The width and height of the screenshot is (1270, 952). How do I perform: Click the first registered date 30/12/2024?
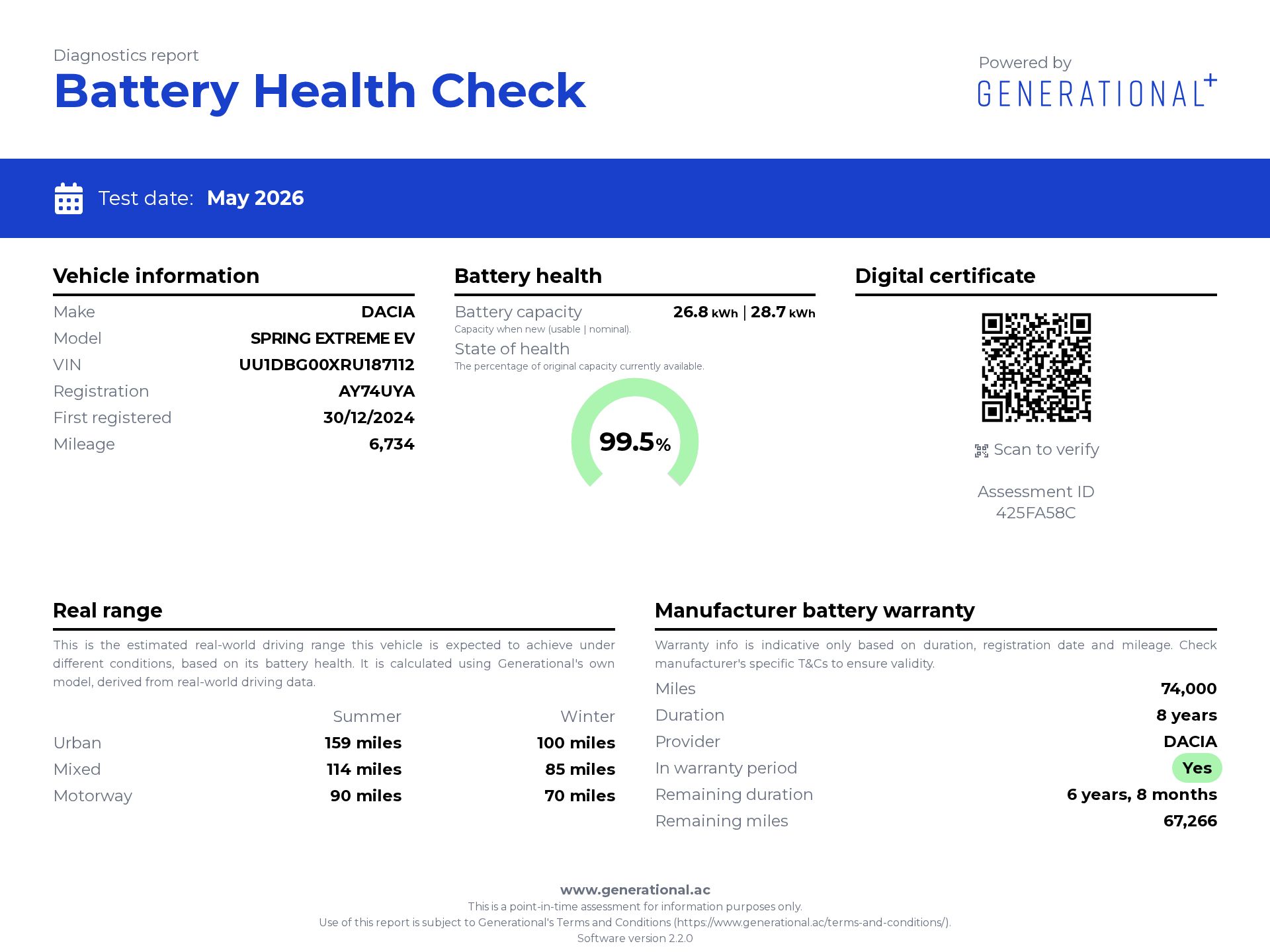pos(368,418)
